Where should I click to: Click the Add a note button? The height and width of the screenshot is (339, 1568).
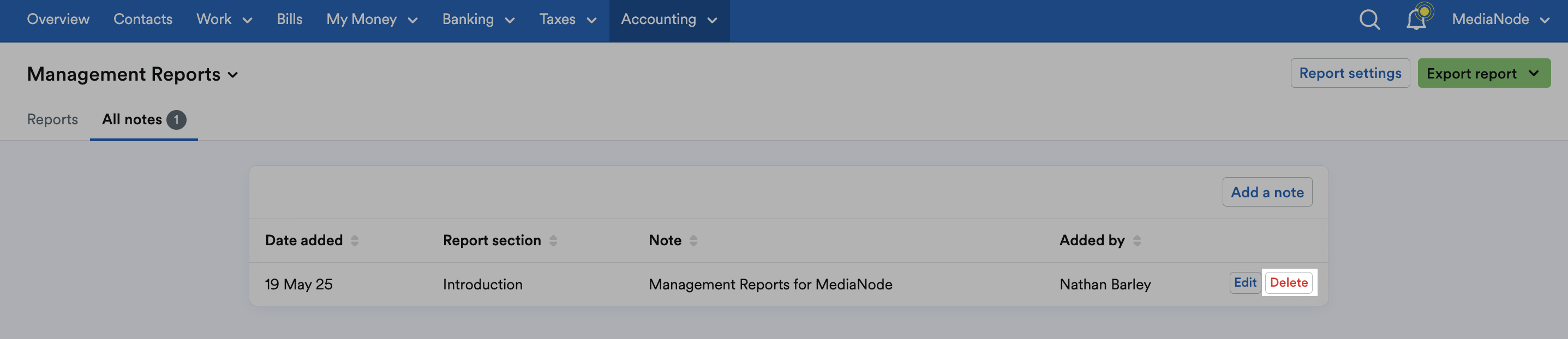click(x=1267, y=192)
